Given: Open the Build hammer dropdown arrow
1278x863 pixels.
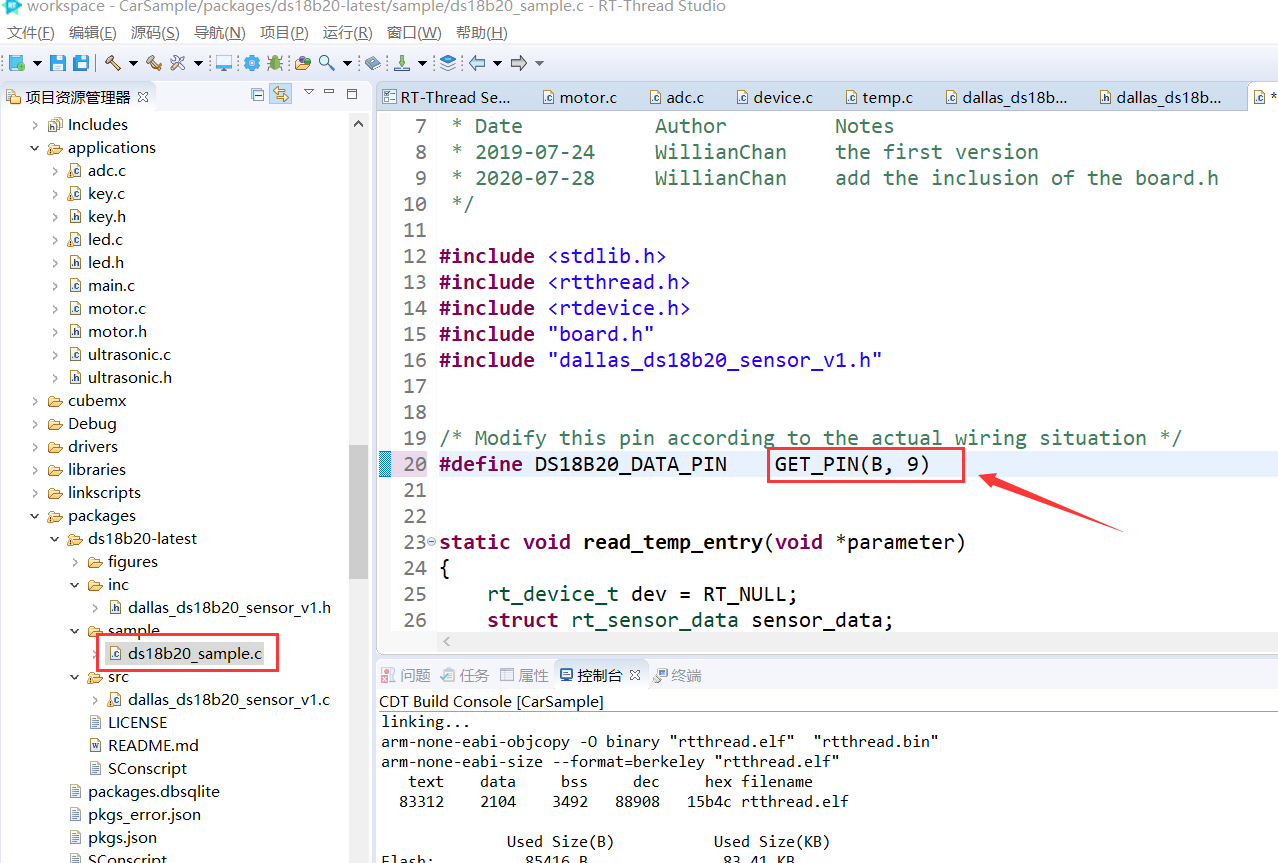Looking at the screenshot, I should coord(131,63).
